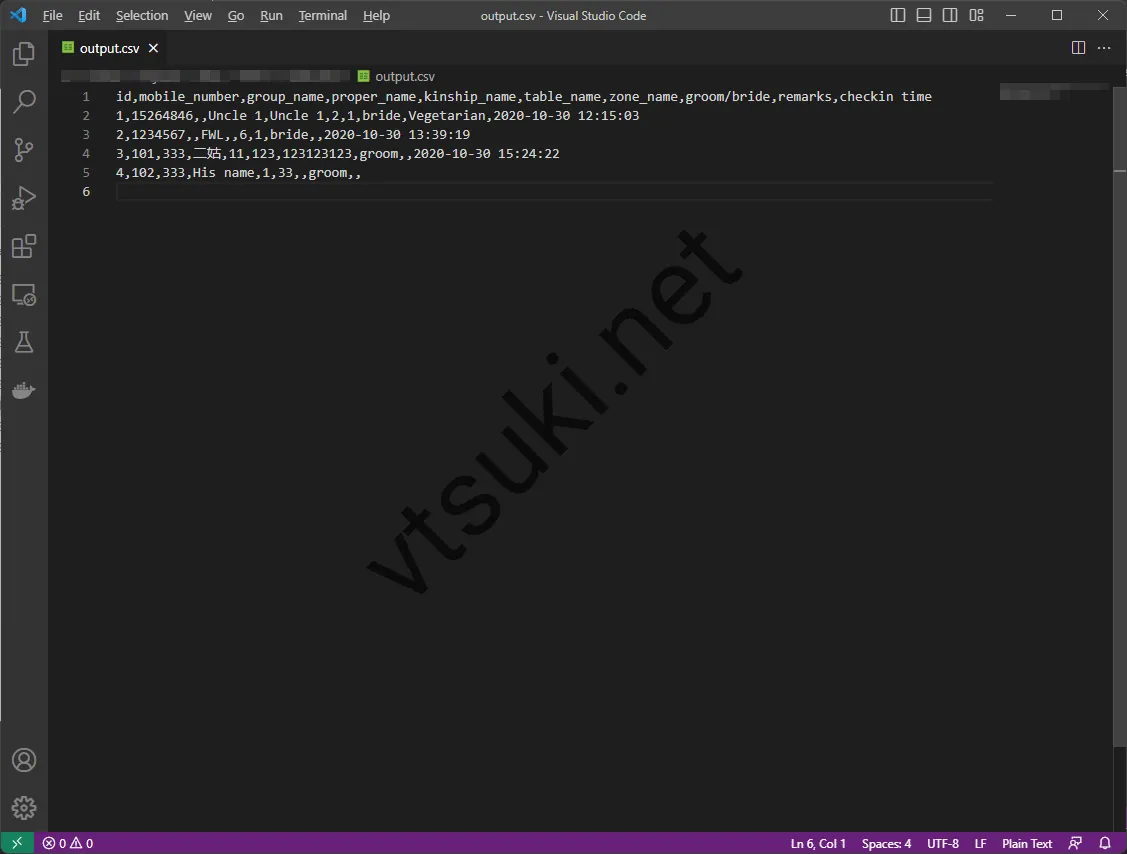The width and height of the screenshot is (1127, 854).
Task: Open the Accounts icon
Action: (24, 760)
